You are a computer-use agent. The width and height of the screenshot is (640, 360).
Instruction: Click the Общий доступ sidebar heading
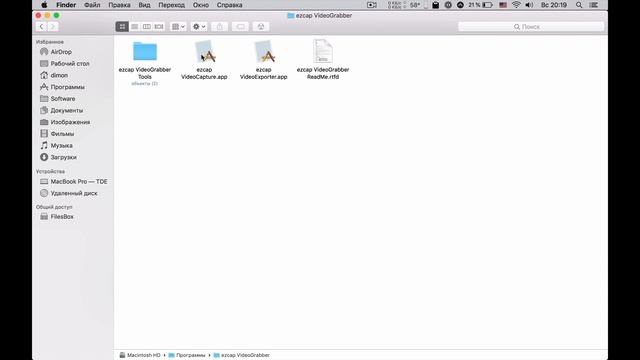(54, 207)
